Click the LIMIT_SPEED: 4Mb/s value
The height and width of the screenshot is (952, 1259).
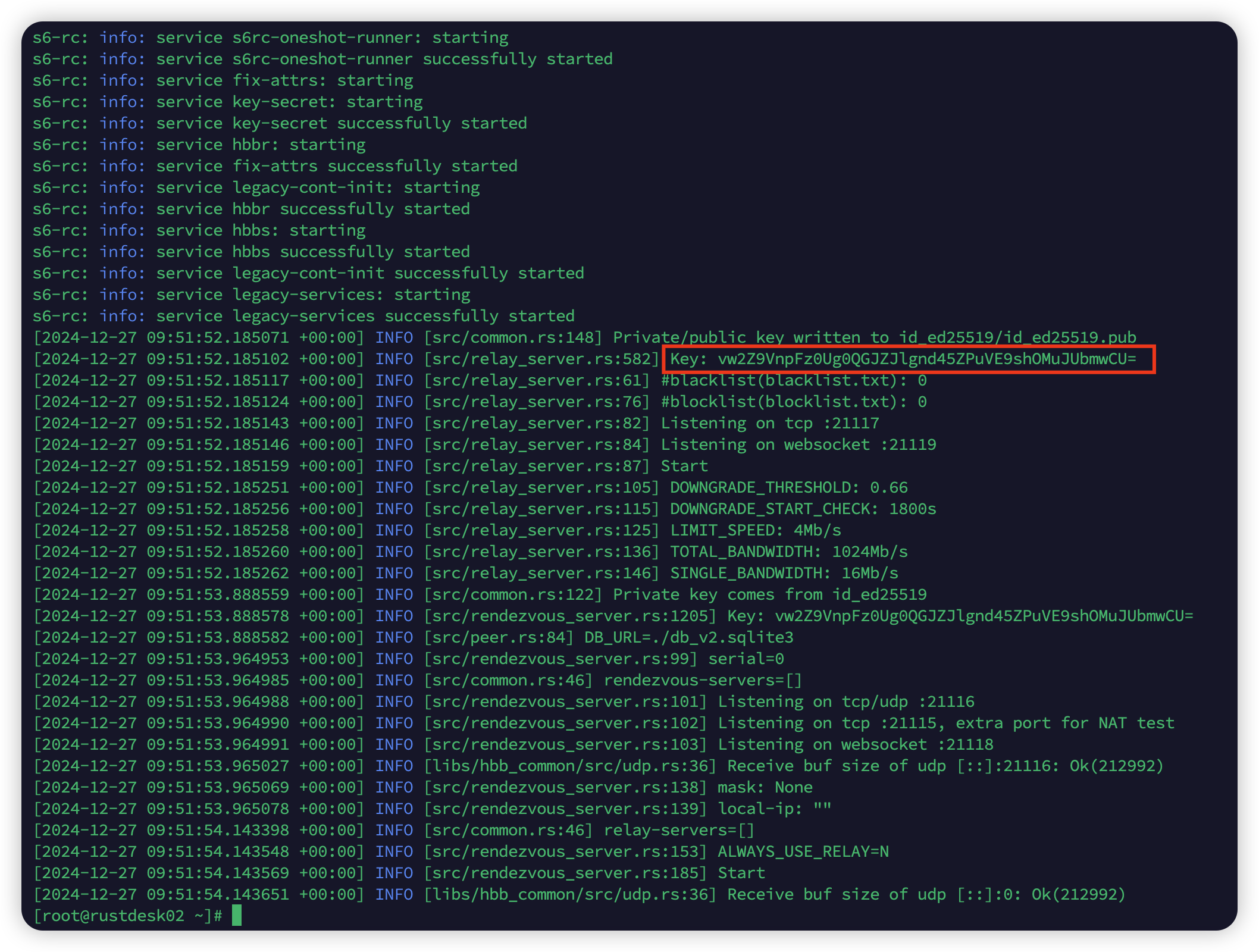click(756, 530)
